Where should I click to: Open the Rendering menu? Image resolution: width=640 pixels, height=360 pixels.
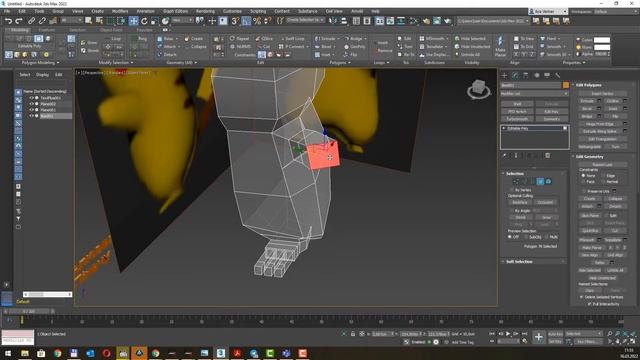[x=205, y=11]
